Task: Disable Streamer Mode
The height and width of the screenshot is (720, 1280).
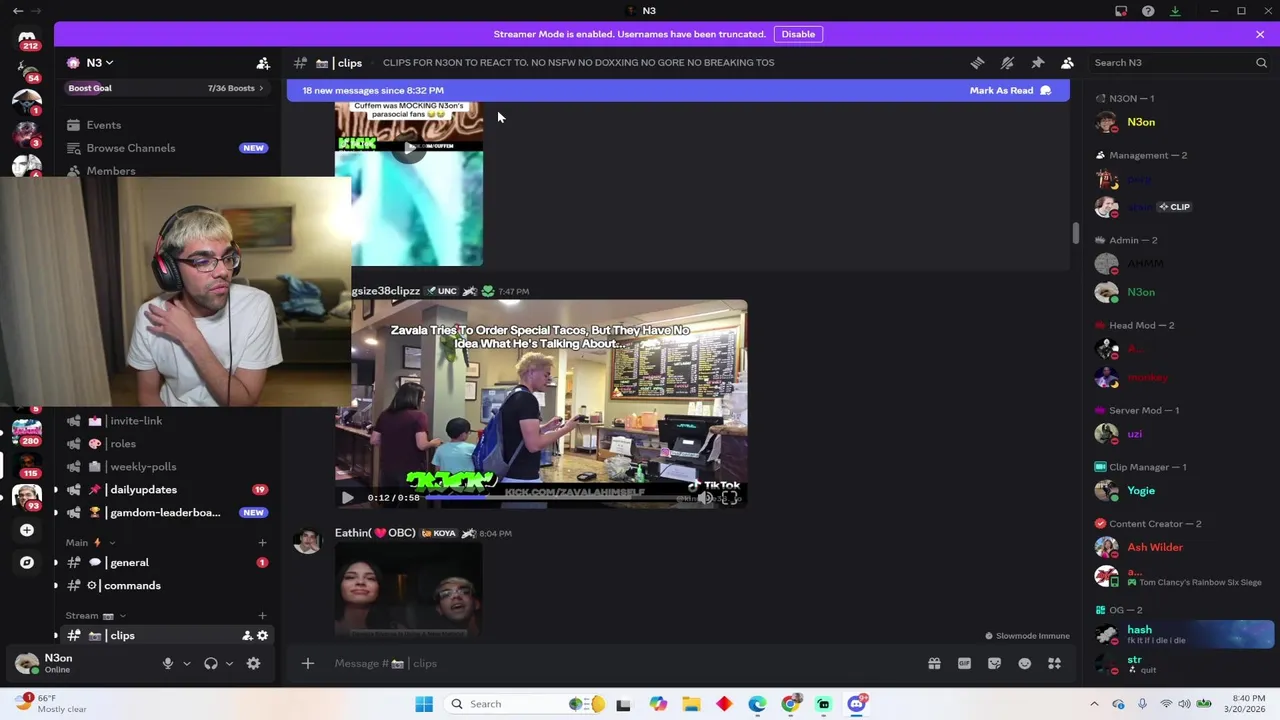Action: tap(798, 34)
